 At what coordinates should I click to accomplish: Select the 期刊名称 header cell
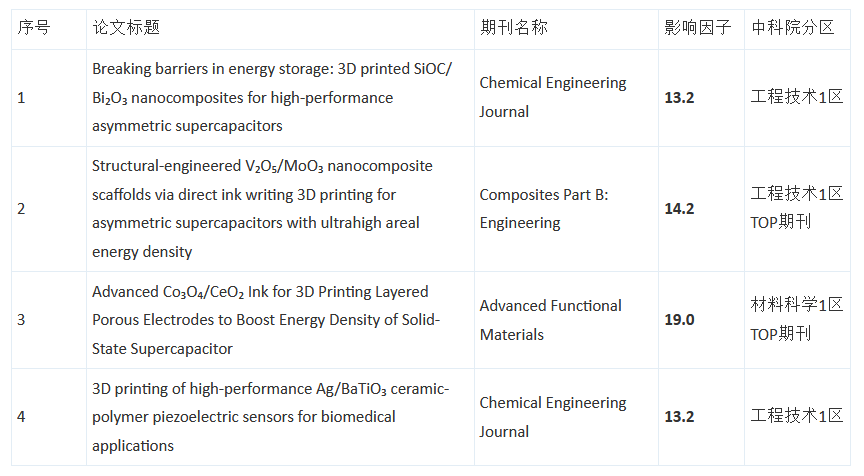(x=514, y=27)
